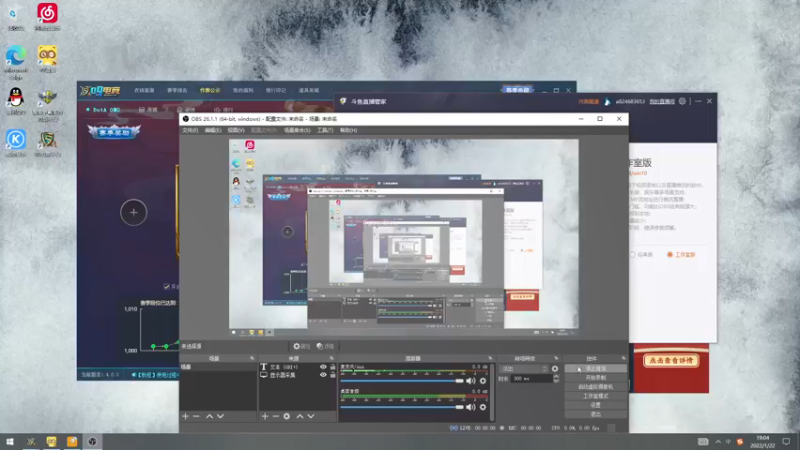Select the 文本 (GDI+) source row
This screenshot has width=800, height=450.
(297, 367)
